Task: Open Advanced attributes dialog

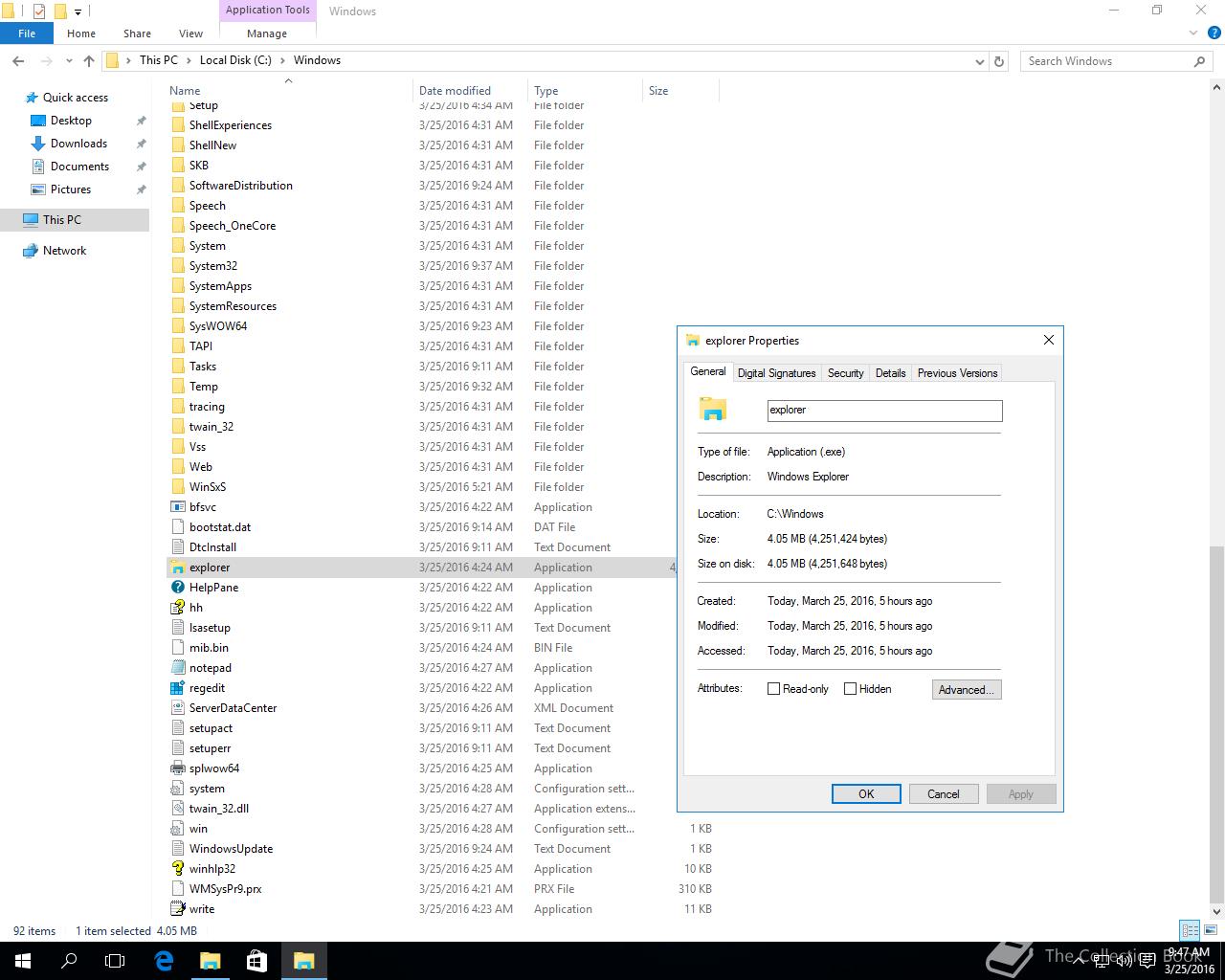Action: [967, 690]
